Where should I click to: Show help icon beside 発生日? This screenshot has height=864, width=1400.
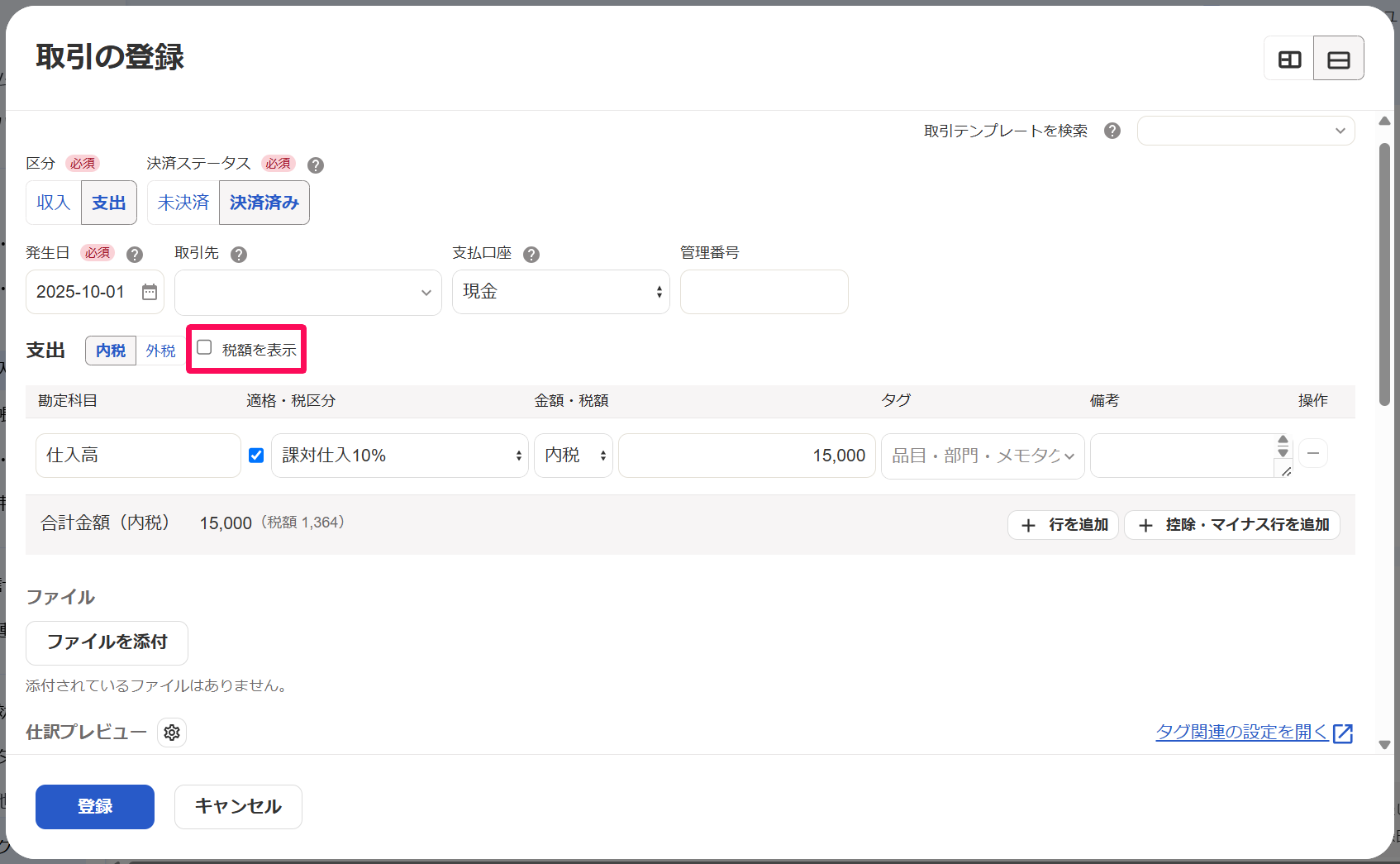tap(135, 255)
